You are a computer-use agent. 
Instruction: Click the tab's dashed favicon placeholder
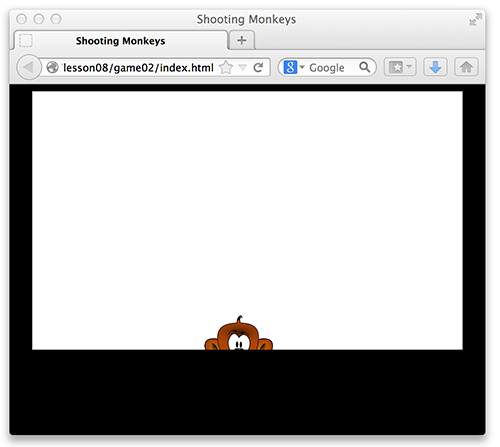[26, 41]
